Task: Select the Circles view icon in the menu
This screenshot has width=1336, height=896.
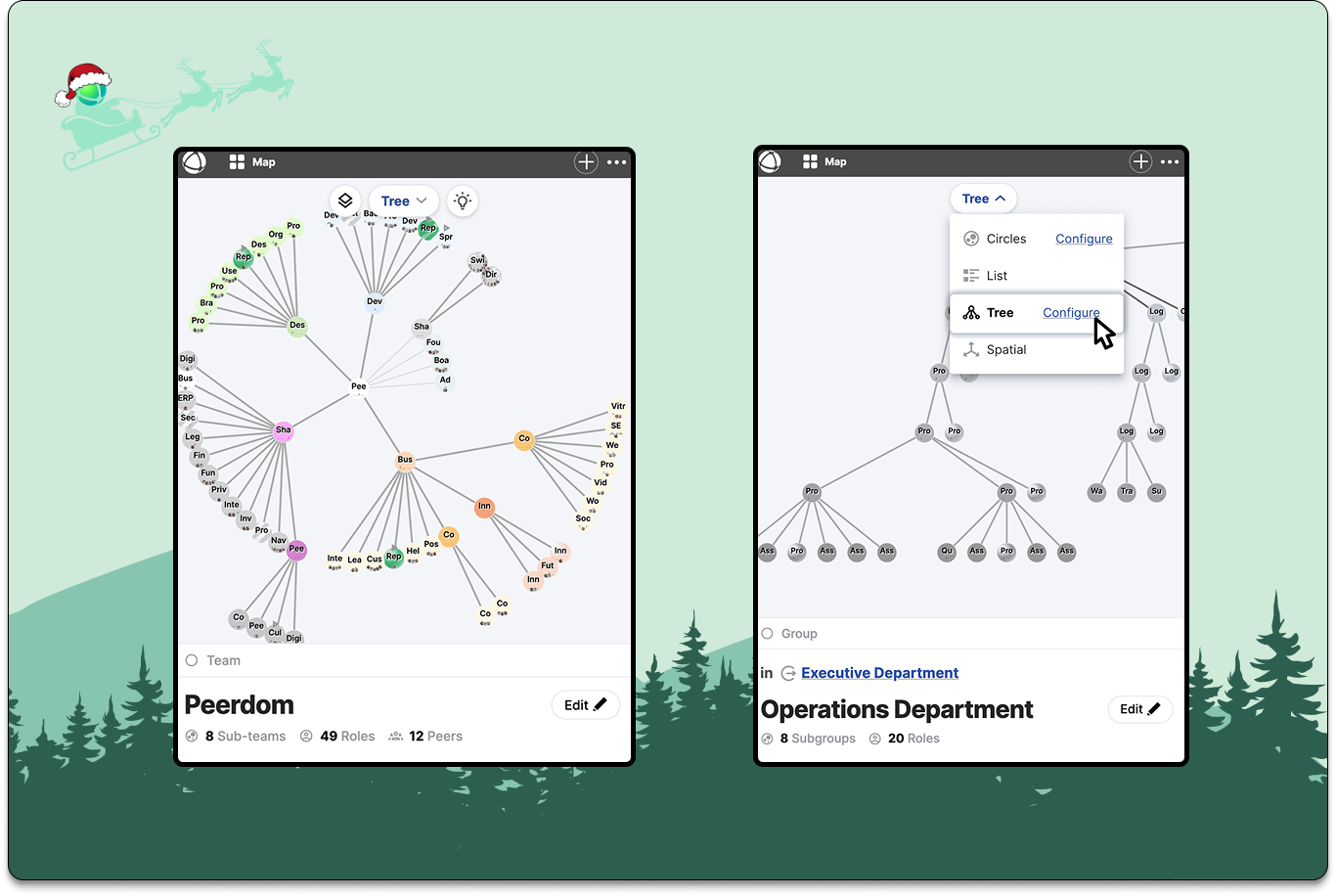Action: click(x=969, y=238)
